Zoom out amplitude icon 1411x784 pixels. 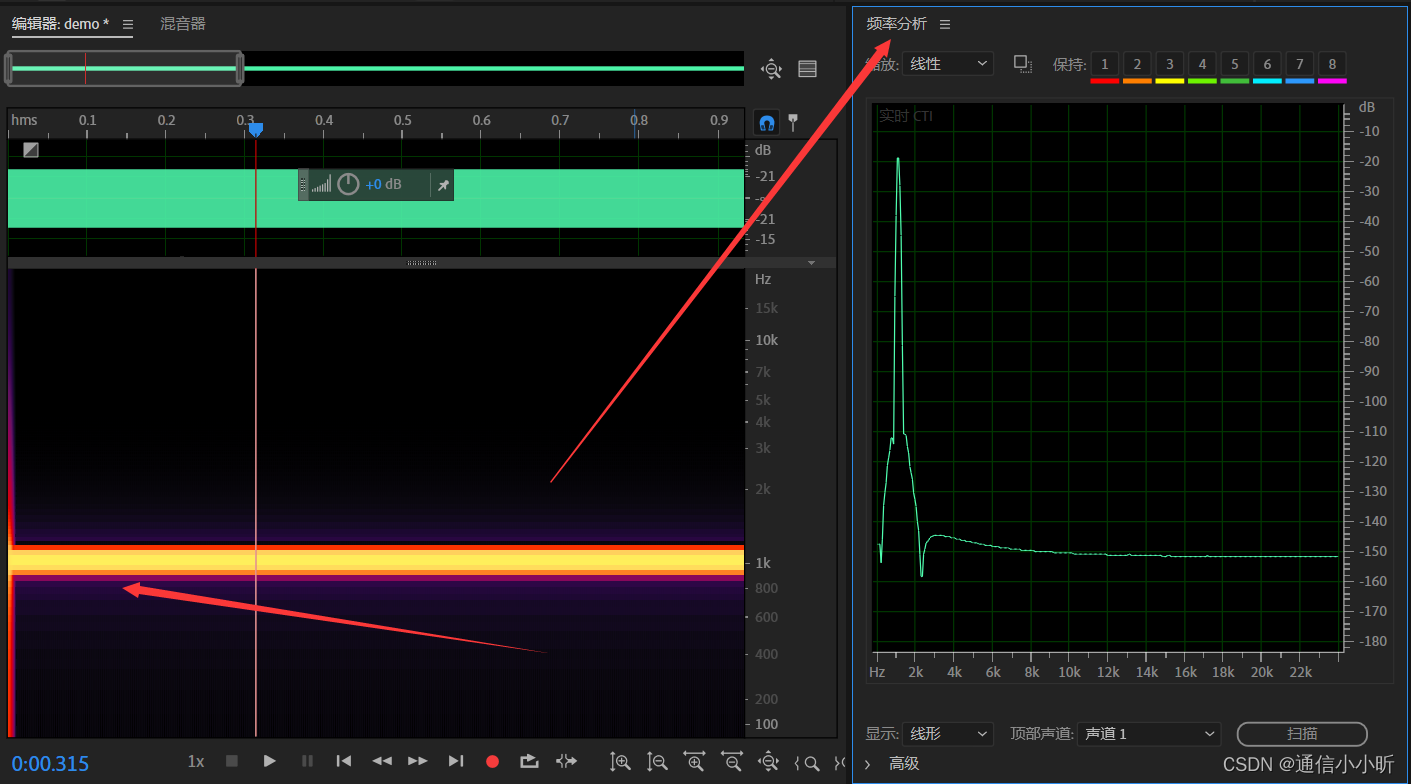click(657, 762)
